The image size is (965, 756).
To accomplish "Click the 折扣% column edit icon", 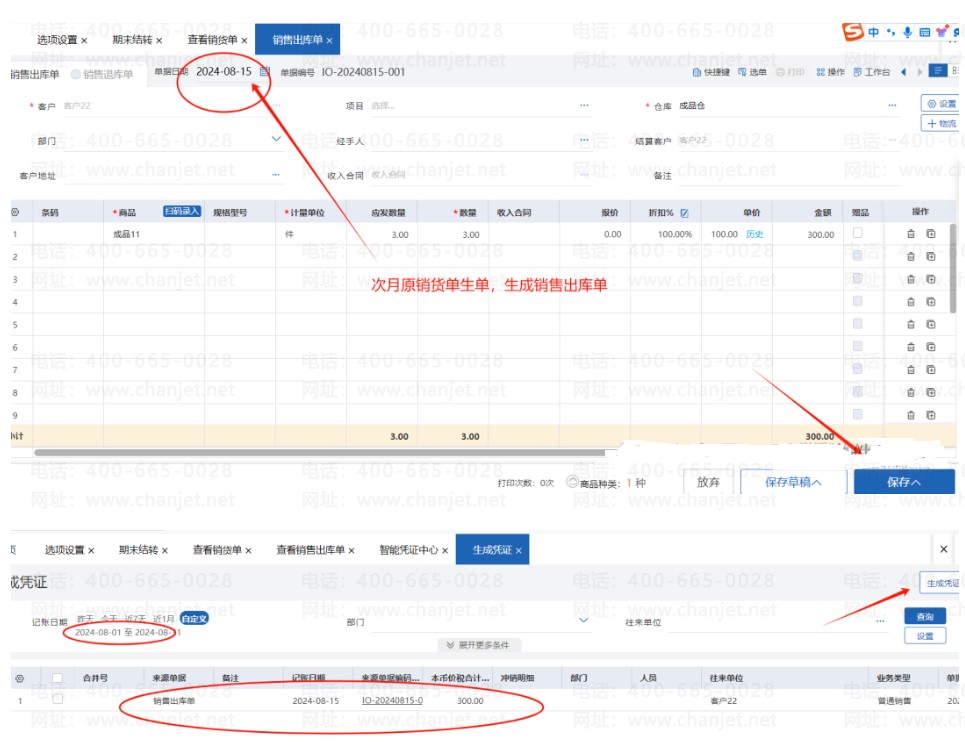I will [x=684, y=213].
